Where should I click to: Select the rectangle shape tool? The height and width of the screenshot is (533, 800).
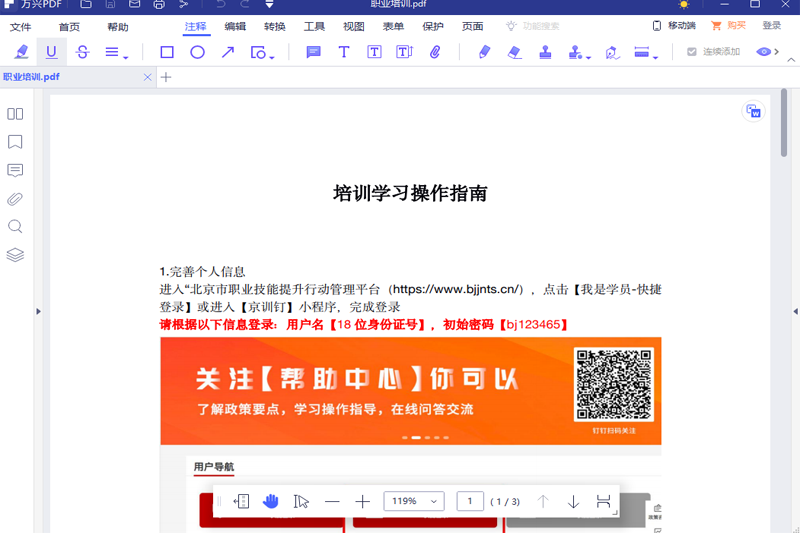point(167,52)
